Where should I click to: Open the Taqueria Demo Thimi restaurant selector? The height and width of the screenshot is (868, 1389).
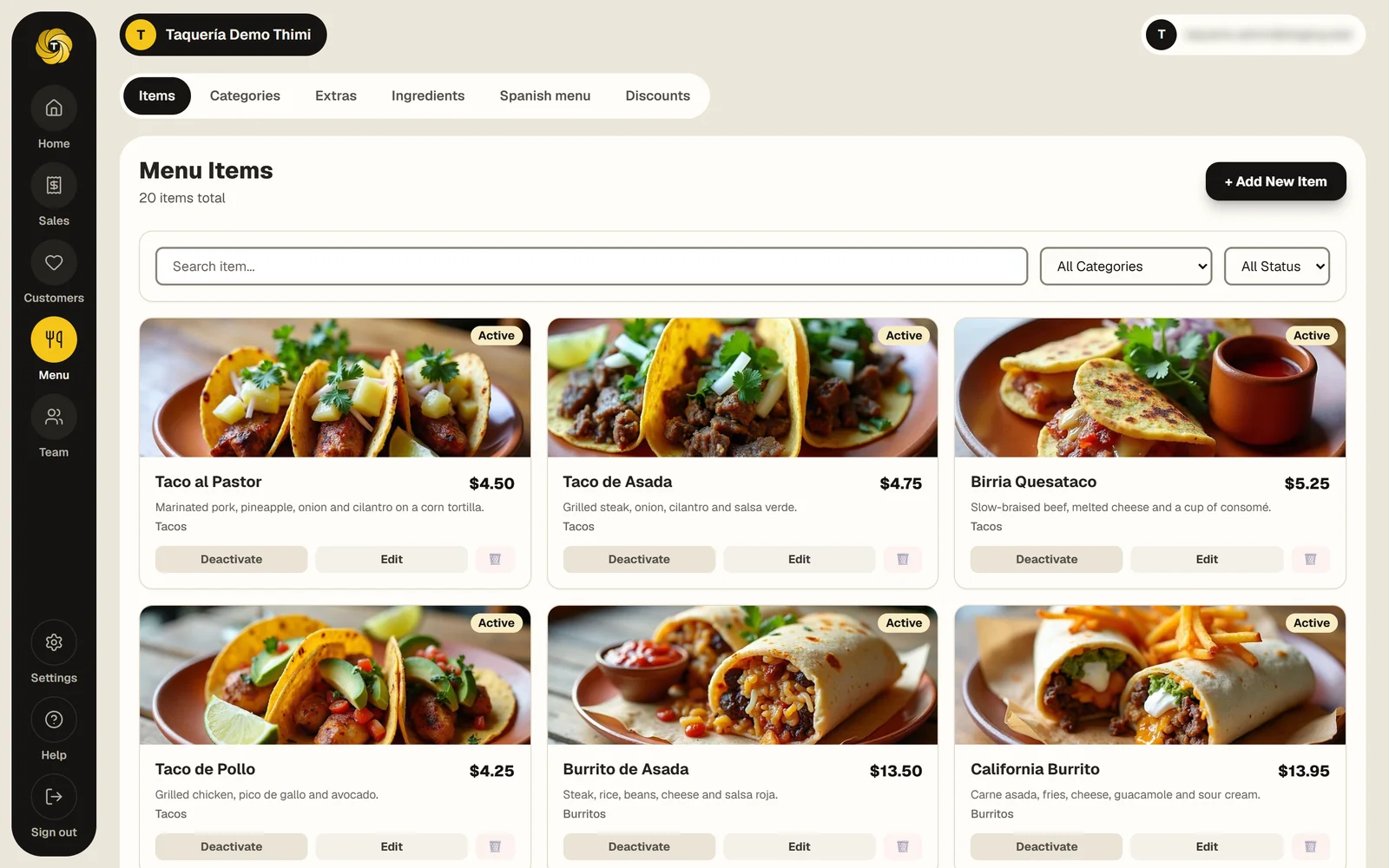(223, 35)
